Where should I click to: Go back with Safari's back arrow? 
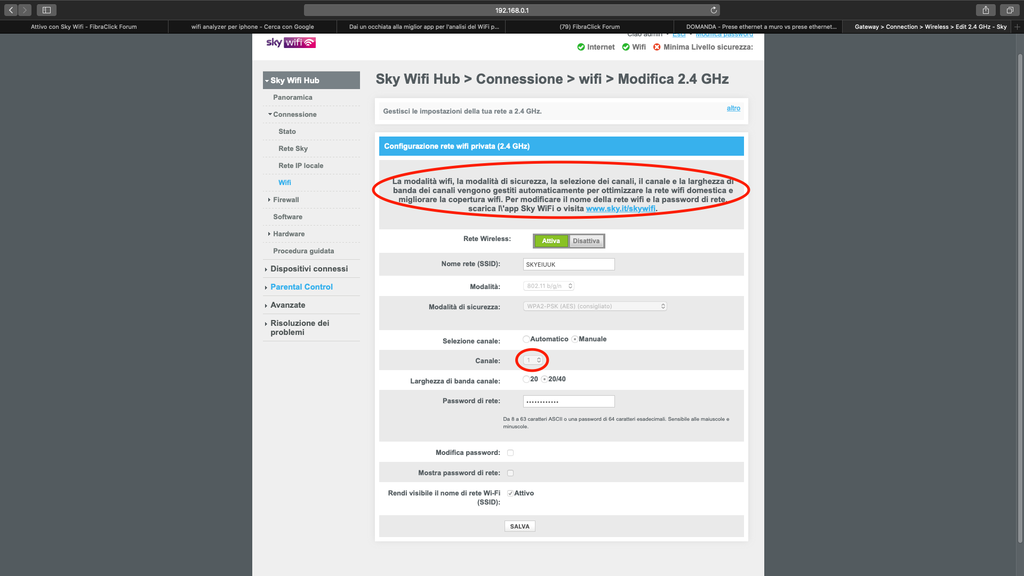[10, 10]
